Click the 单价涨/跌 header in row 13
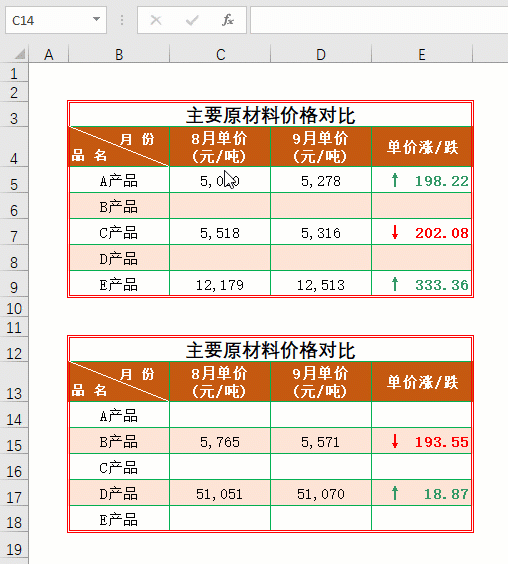Screen dimensions: 508x564 tap(422, 382)
